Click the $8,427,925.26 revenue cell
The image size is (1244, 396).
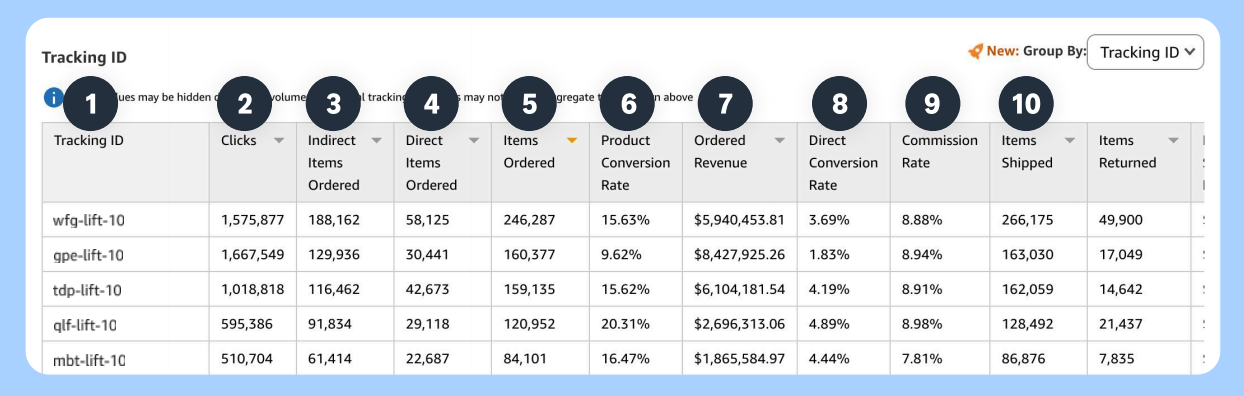(740, 255)
